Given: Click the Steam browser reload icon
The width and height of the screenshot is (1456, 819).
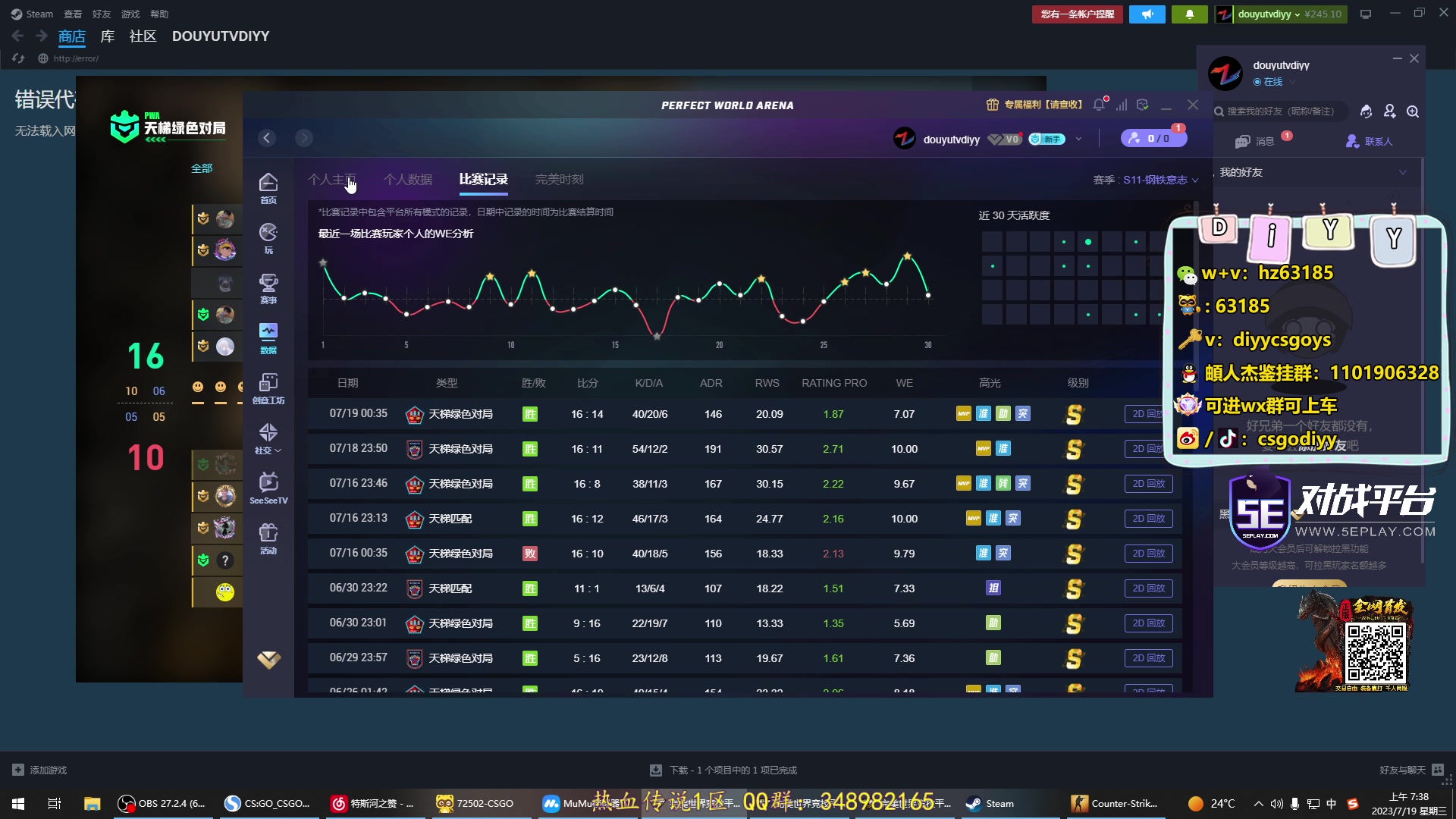Looking at the screenshot, I should [x=18, y=58].
